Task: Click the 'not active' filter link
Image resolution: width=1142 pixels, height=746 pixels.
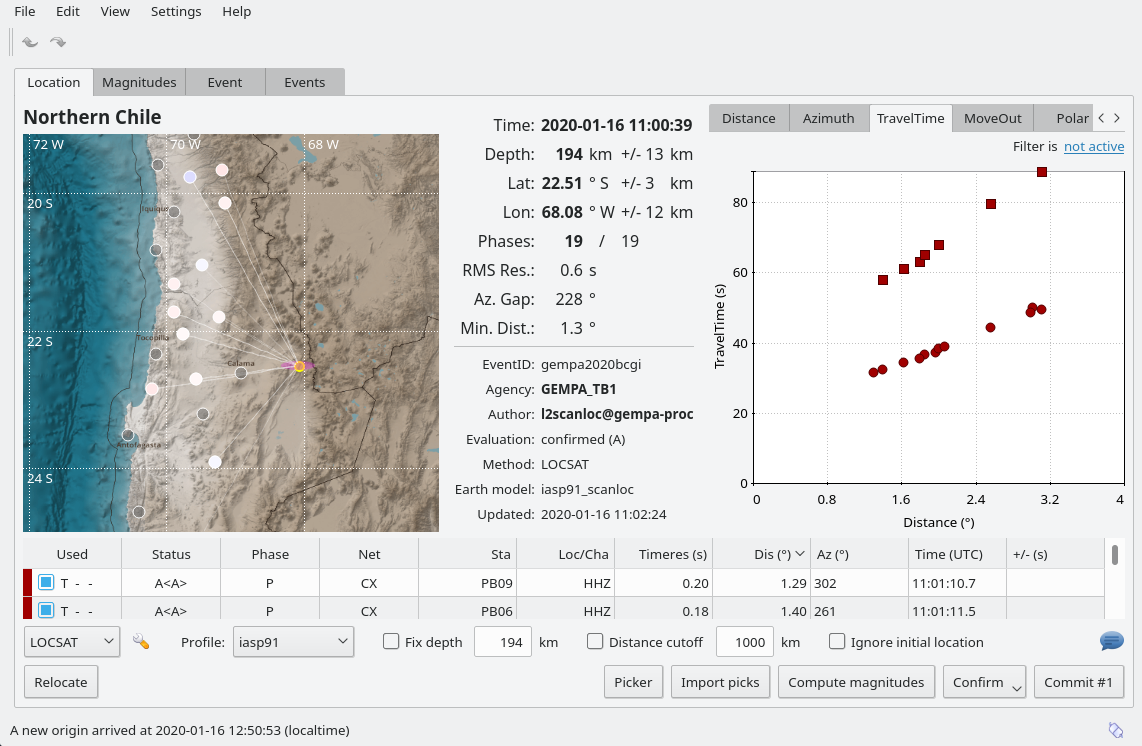Action: point(1093,147)
